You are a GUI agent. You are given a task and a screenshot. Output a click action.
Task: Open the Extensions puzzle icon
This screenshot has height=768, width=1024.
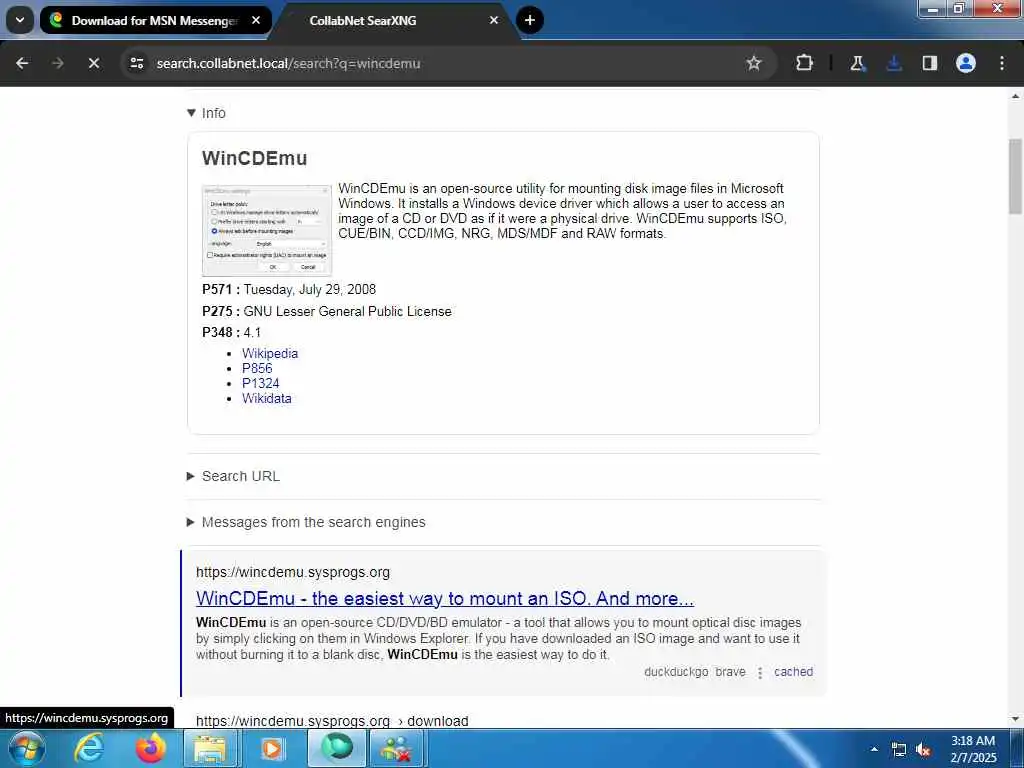(x=805, y=63)
